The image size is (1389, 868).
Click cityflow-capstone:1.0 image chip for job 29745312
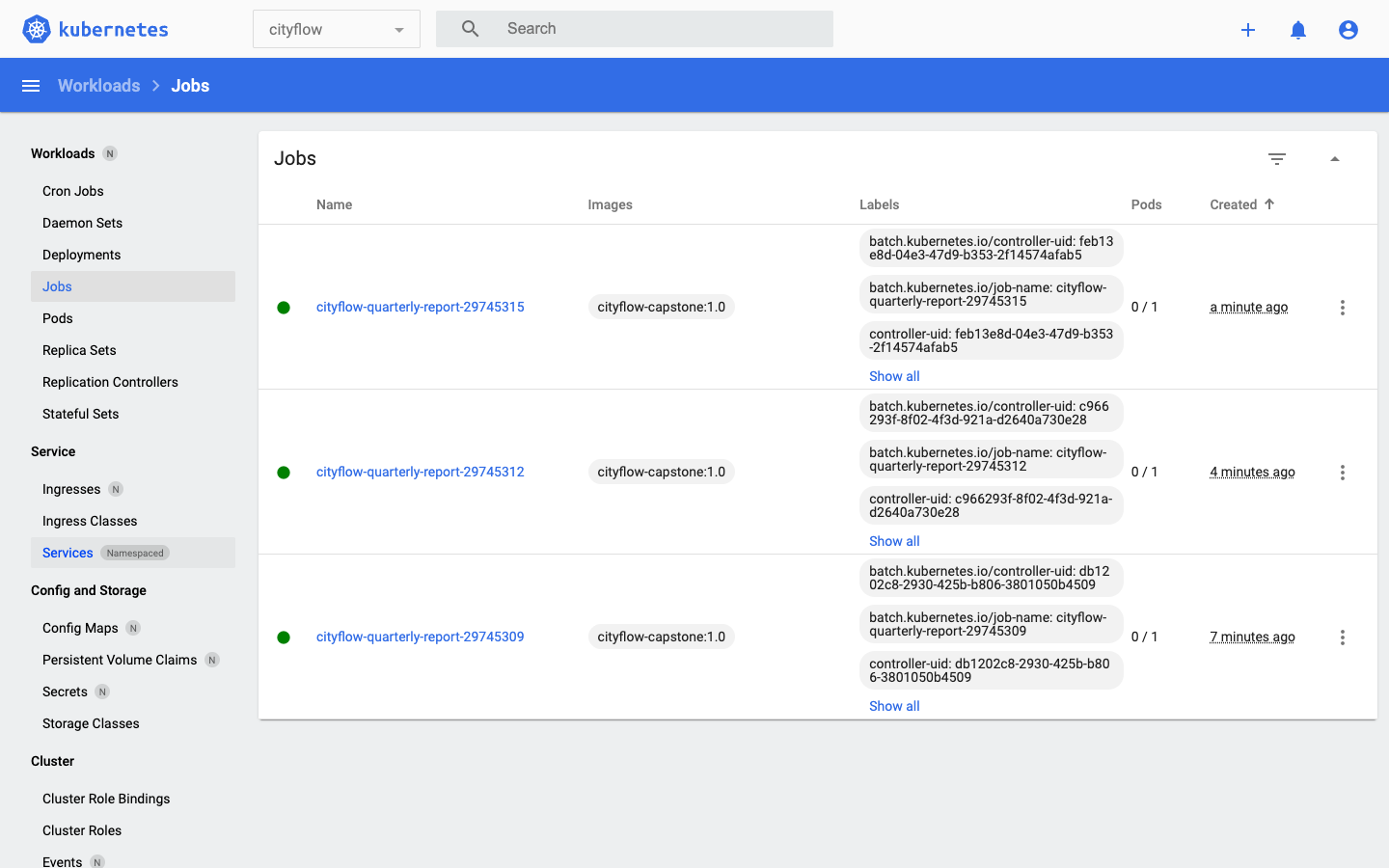tap(662, 472)
